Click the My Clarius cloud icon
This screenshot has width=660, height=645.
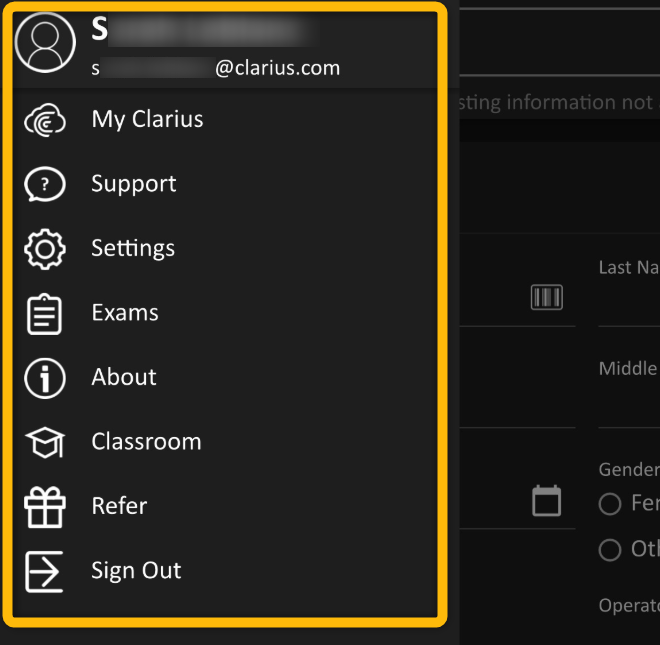pyautogui.click(x=45, y=120)
